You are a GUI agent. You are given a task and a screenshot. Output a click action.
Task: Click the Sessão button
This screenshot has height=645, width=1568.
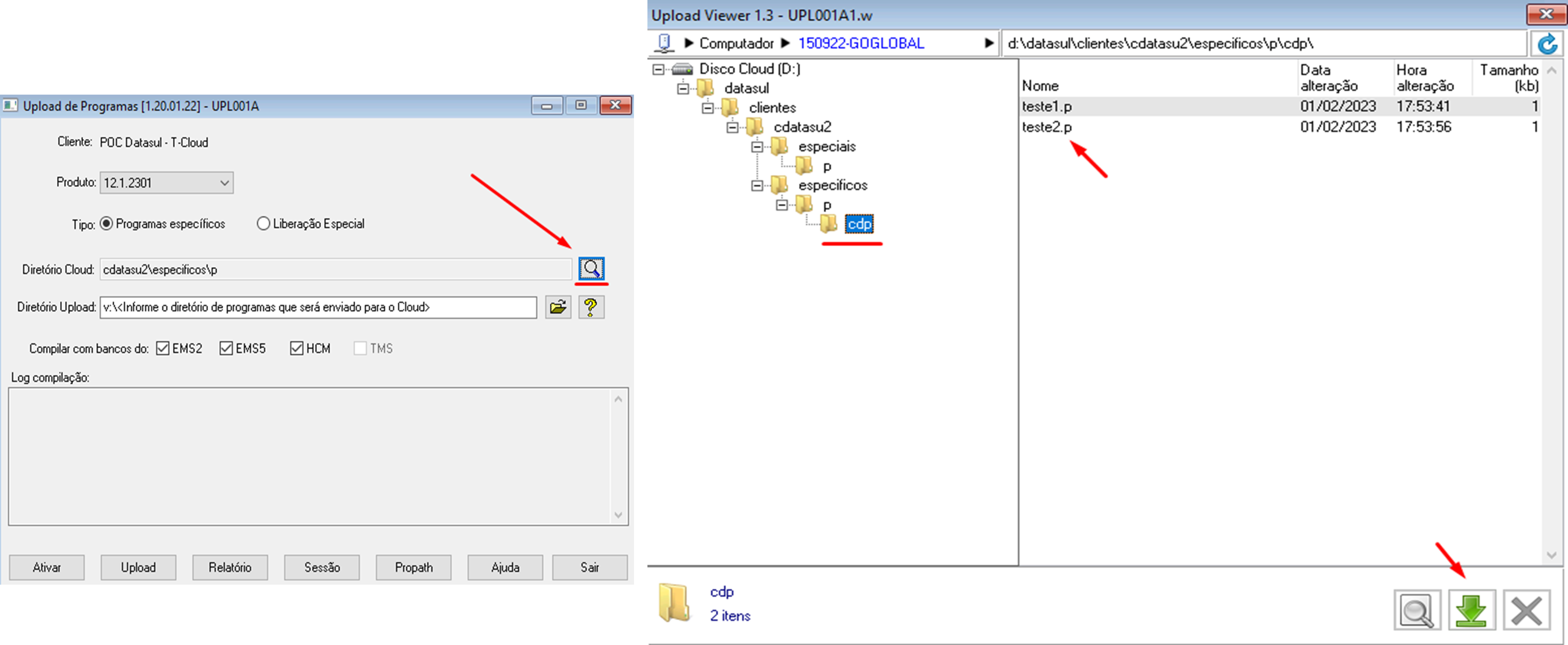pos(322,567)
